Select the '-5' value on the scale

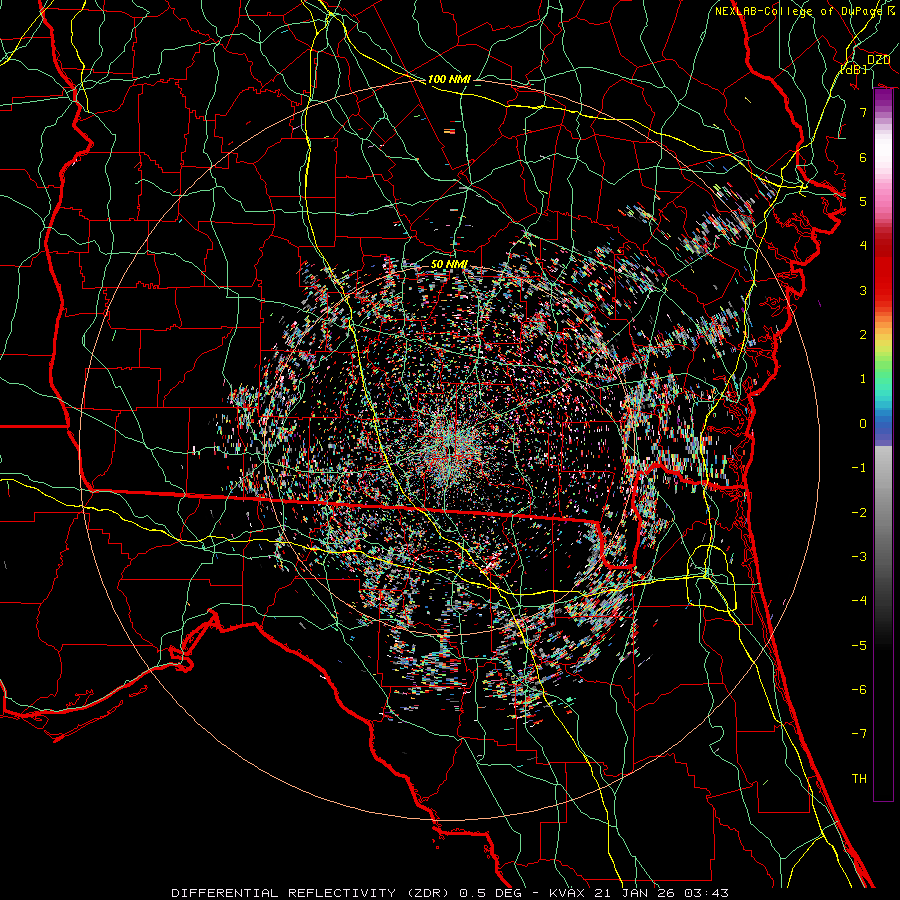point(859,646)
